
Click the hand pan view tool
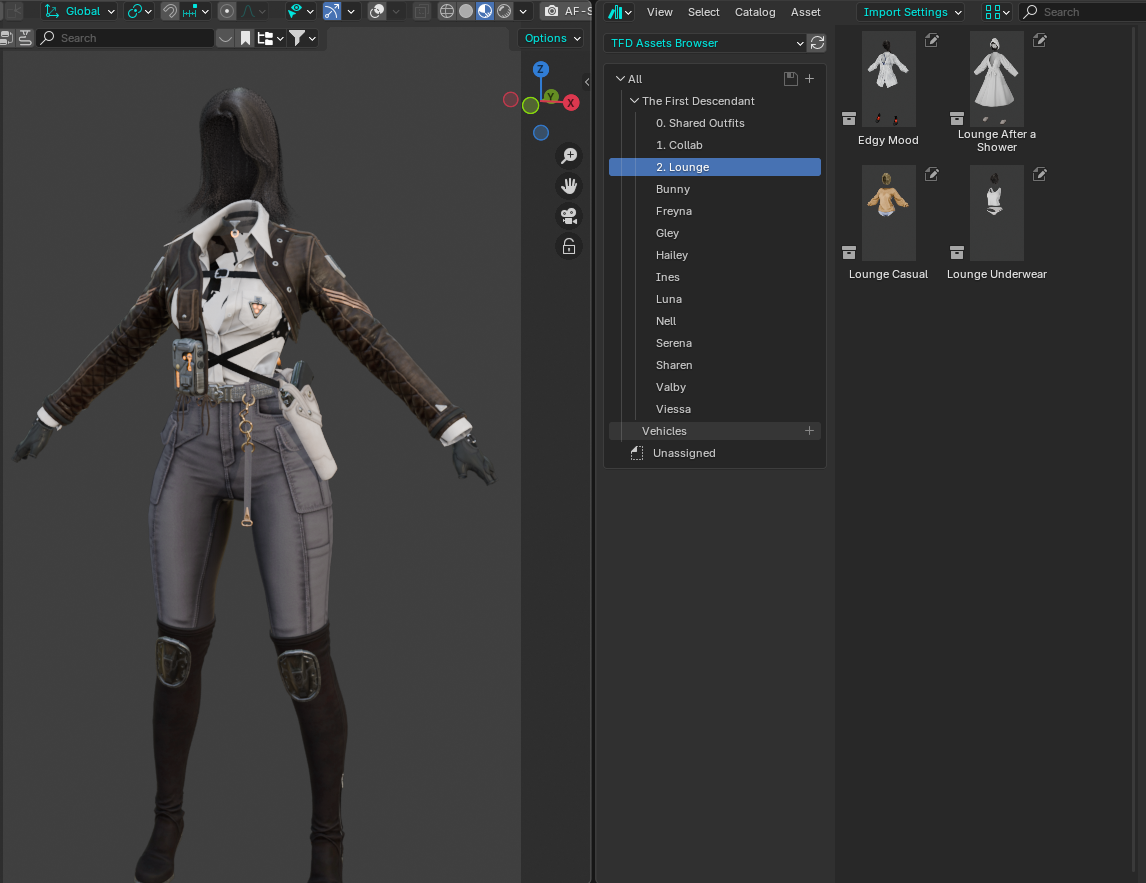pos(569,186)
